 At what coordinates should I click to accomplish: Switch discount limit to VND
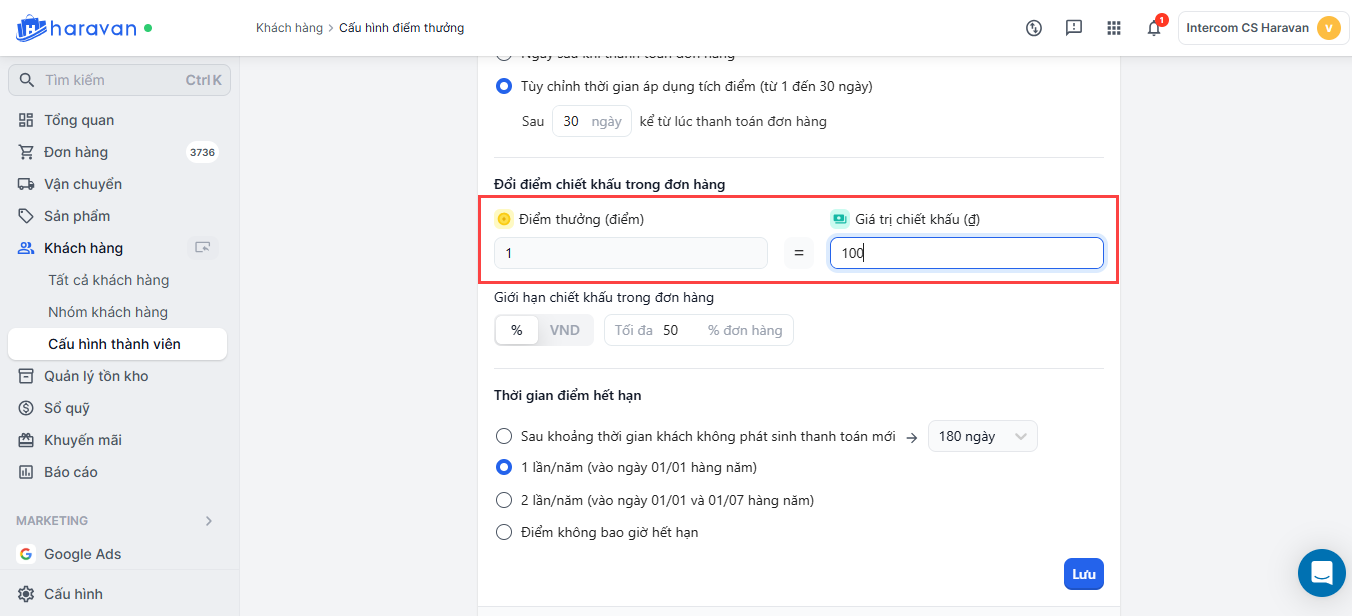(x=564, y=330)
